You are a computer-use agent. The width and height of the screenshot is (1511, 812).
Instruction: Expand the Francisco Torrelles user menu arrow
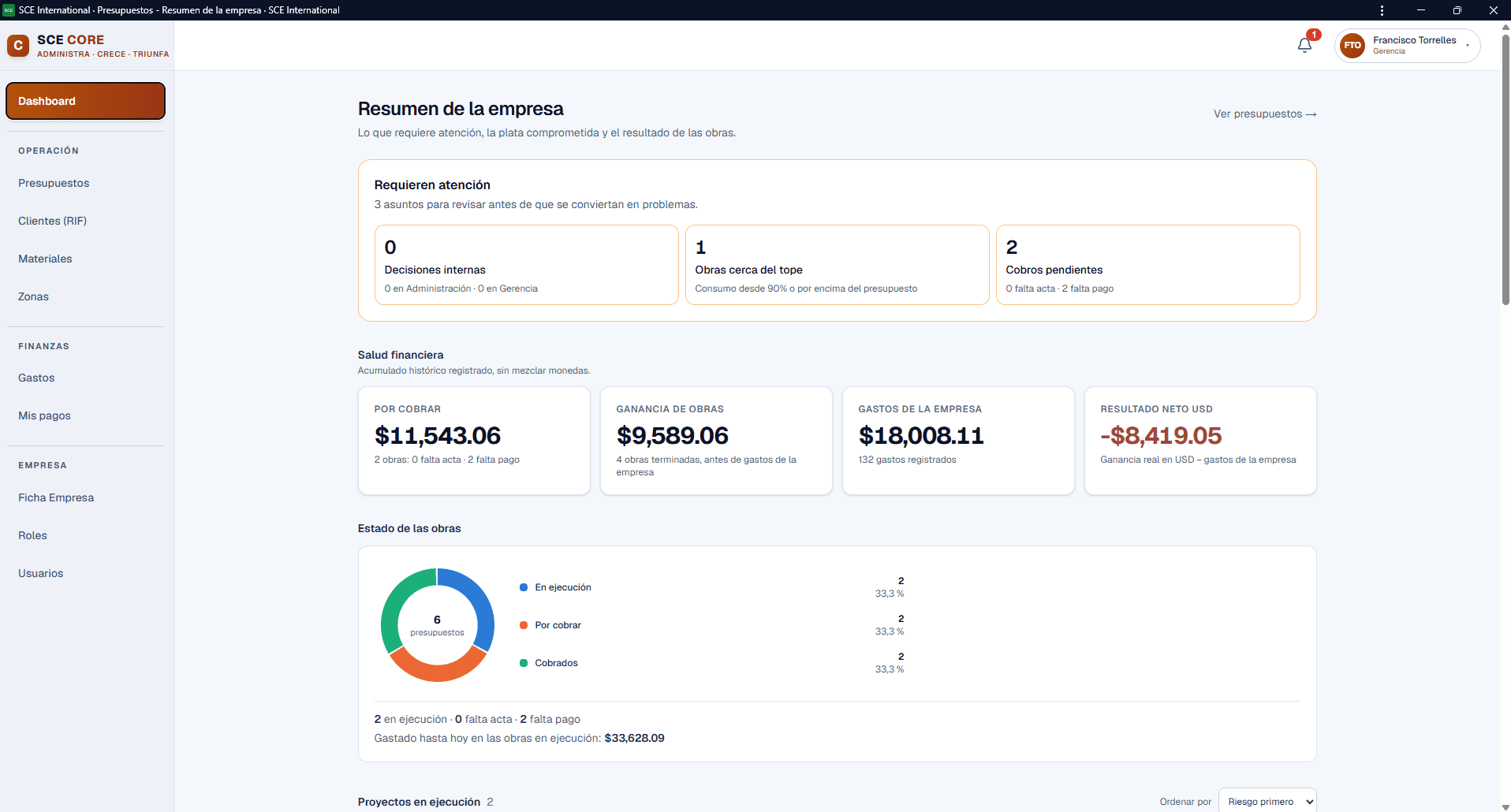coord(1468,46)
